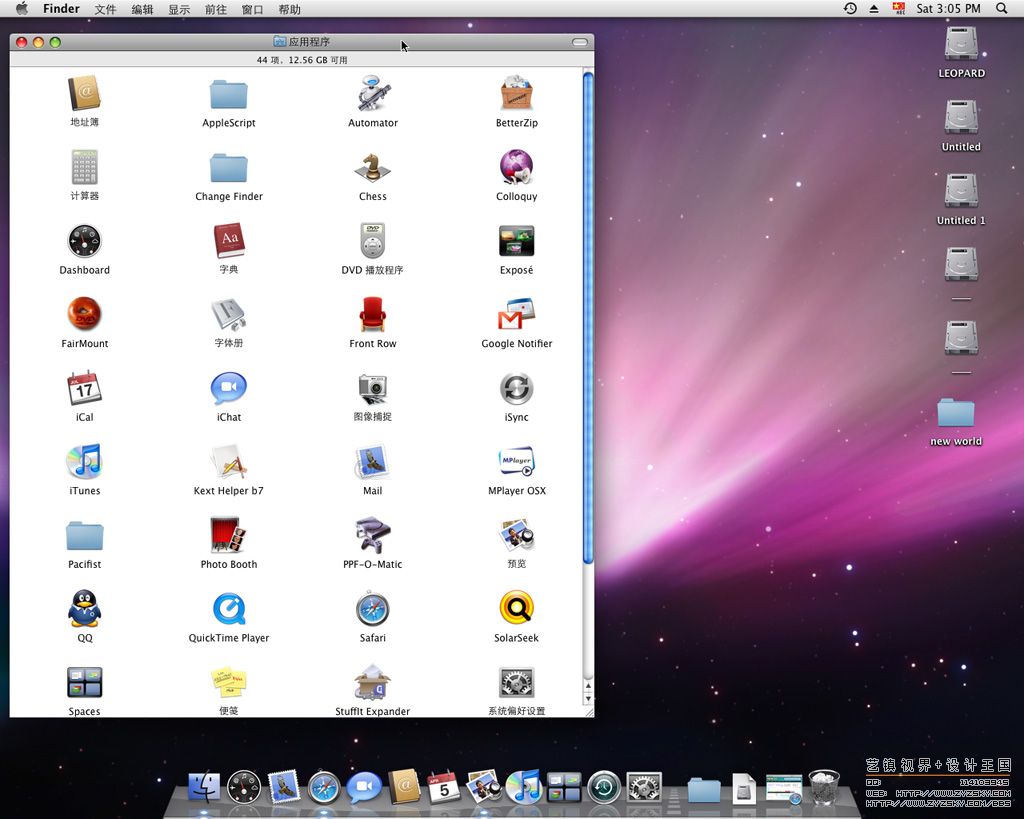Screen dimensions: 1024x819
Task: Click the QuickTime Player icon
Action: pos(229,609)
